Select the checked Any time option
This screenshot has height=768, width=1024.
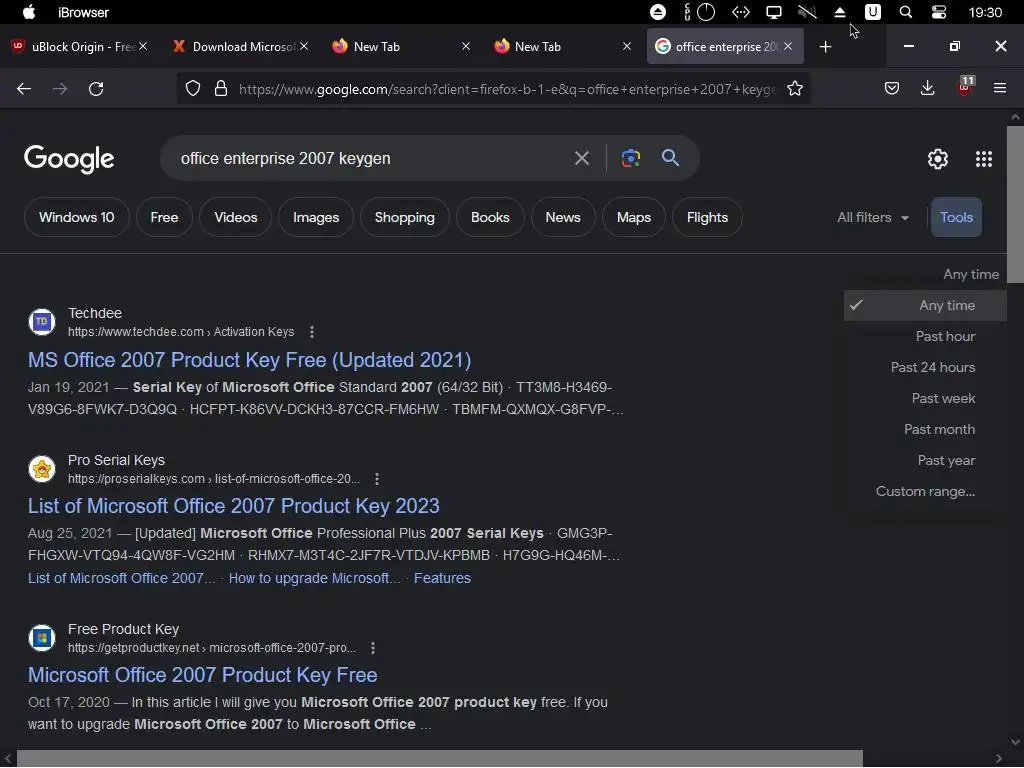click(925, 305)
